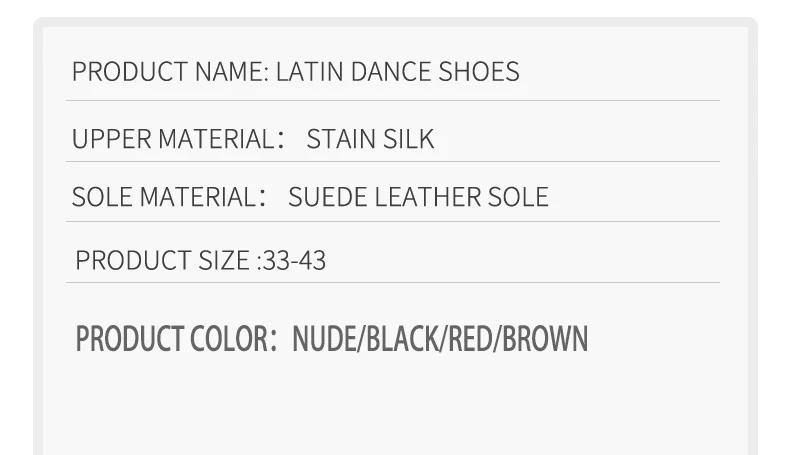Click the word LEATHER in sole material
Screen dimensions: 790x455
(x=427, y=197)
